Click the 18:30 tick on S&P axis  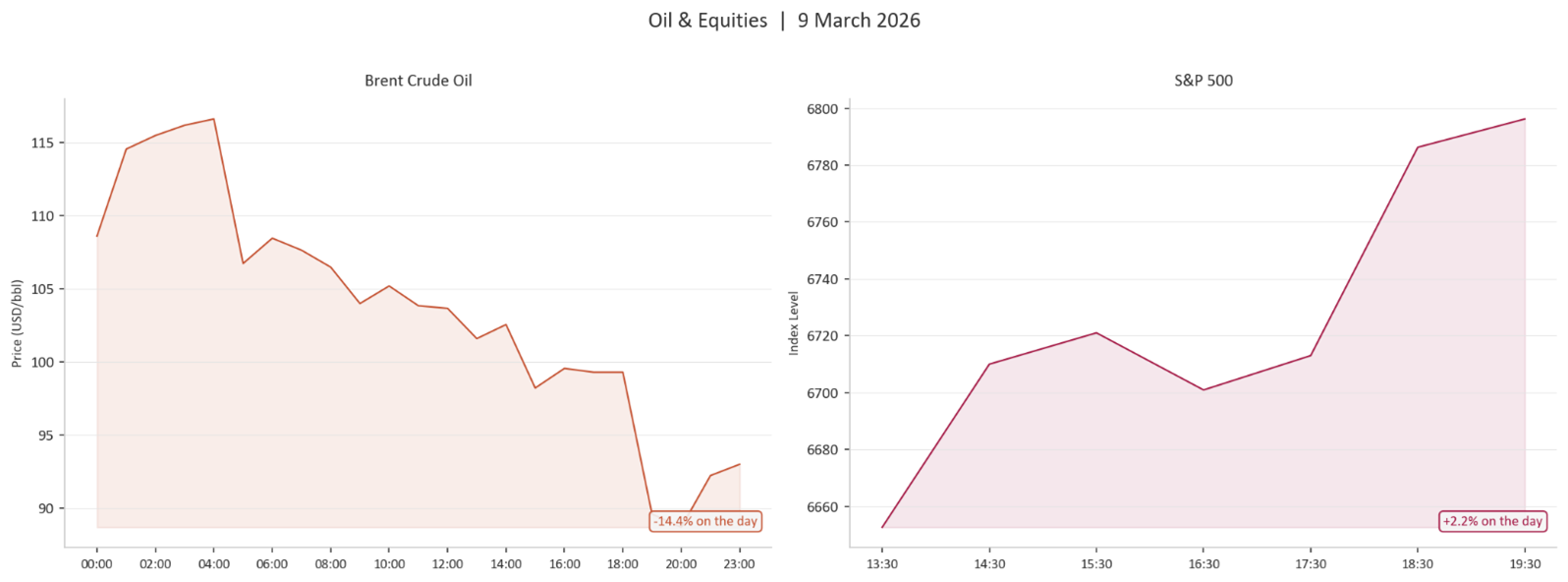click(x=1417, y=564)
